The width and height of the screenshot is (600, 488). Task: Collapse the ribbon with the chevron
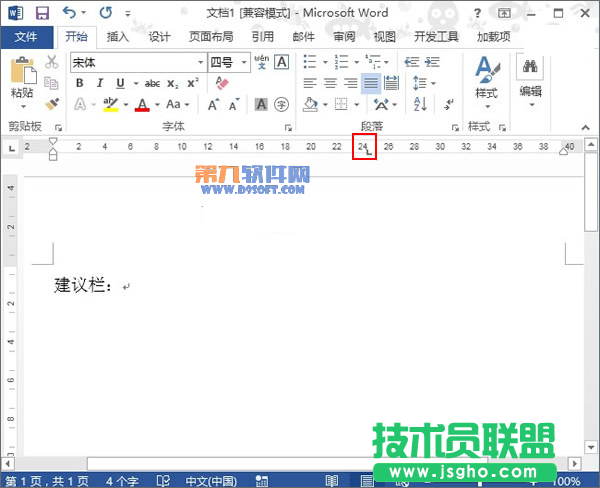click(585, 127)
